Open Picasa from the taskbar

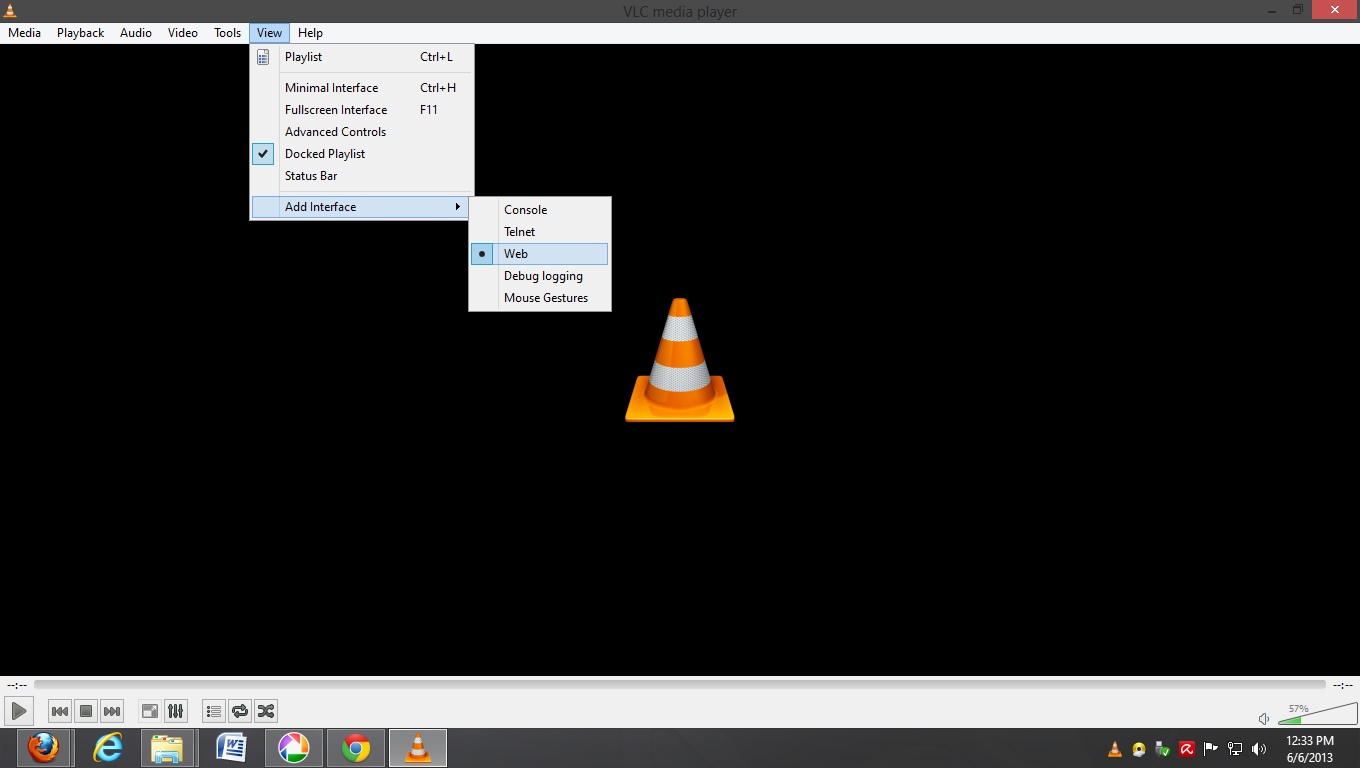(293, 748)
